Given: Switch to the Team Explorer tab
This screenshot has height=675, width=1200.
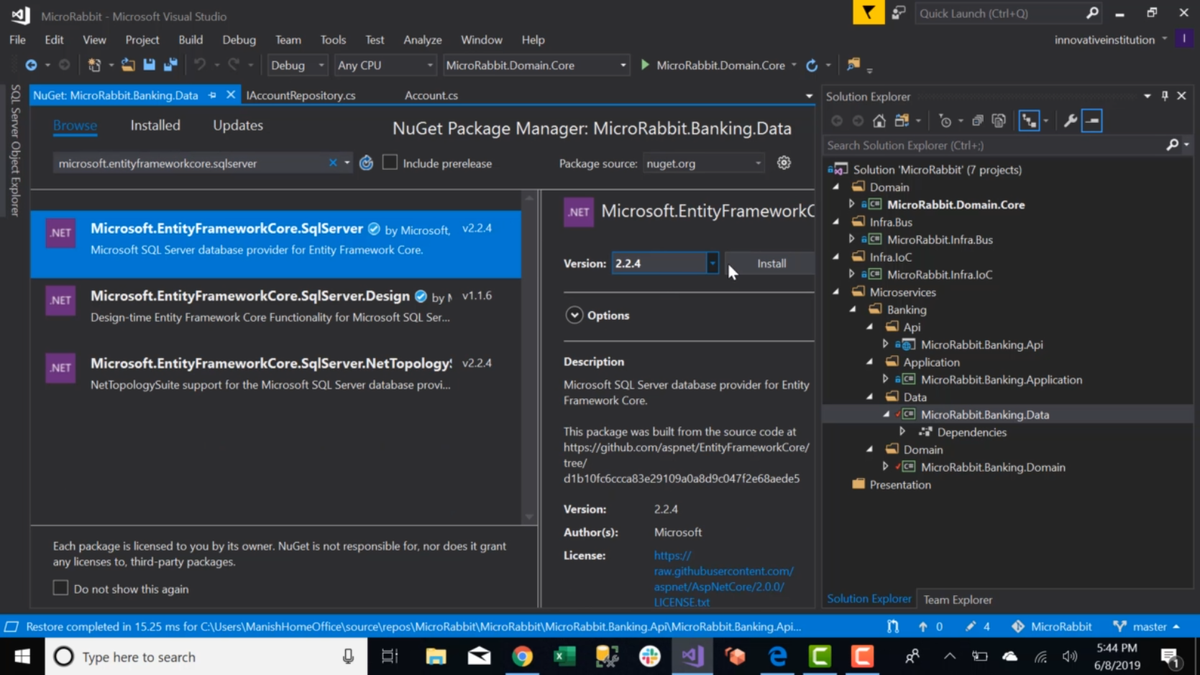Looking at the screenshot, I should tap(957, 599).
